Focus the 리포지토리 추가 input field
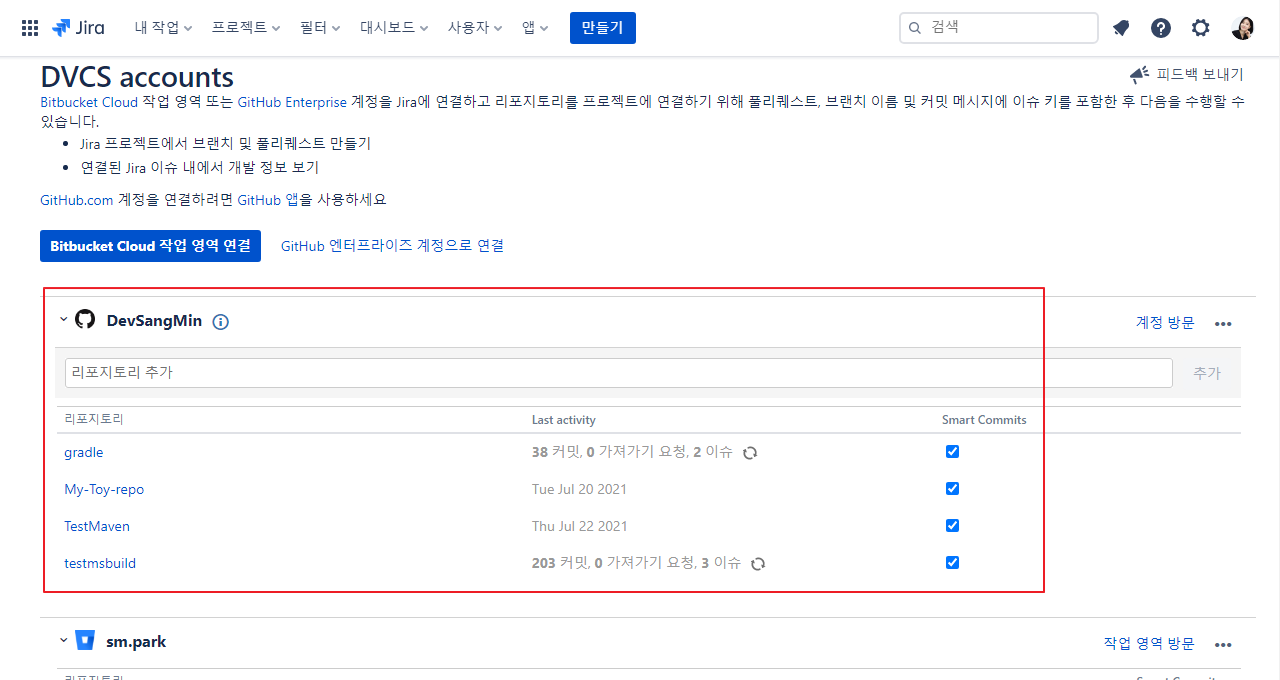This screenshot has height=680, width=1280. (619, 373)
